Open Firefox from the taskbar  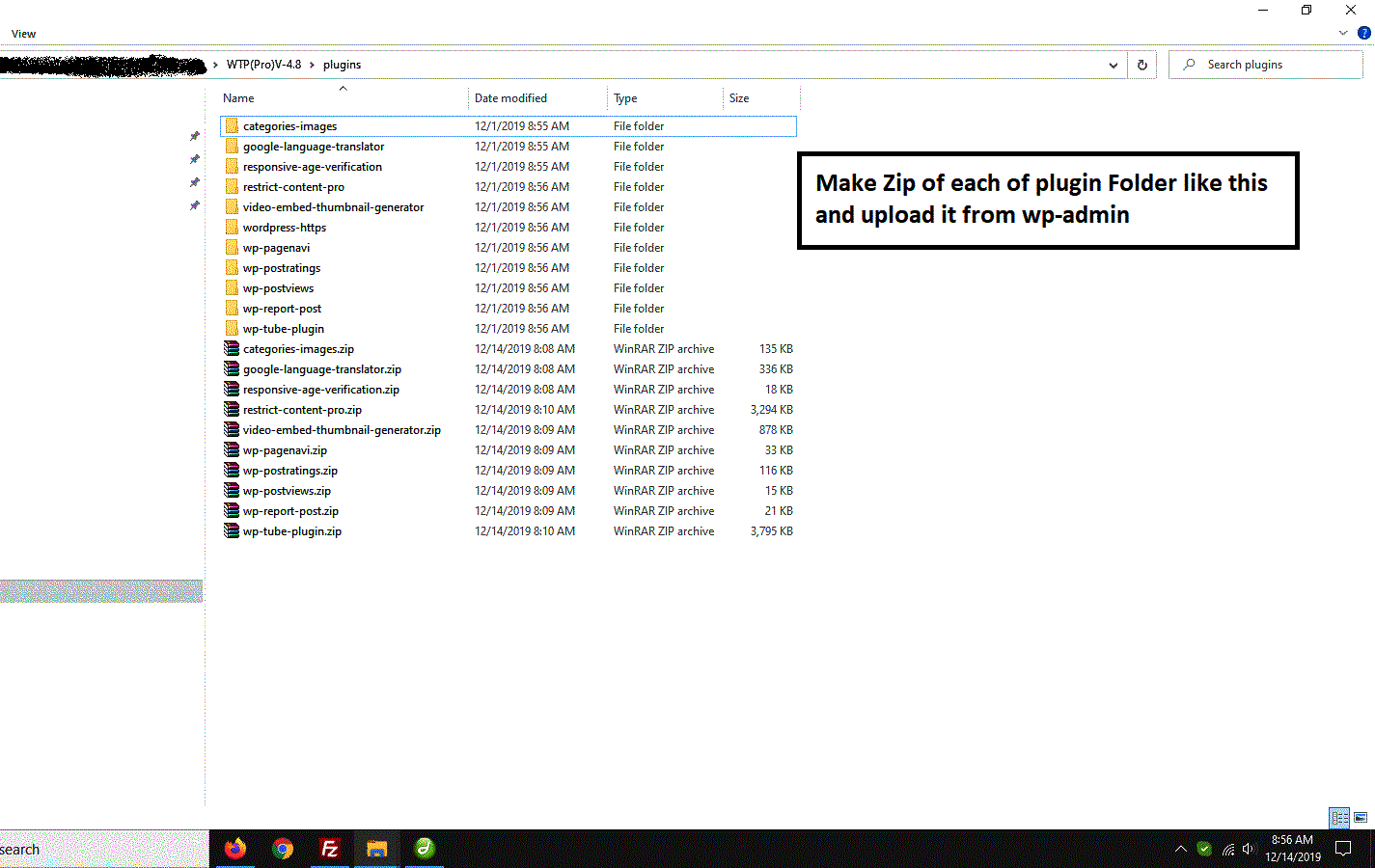(234, 849)
